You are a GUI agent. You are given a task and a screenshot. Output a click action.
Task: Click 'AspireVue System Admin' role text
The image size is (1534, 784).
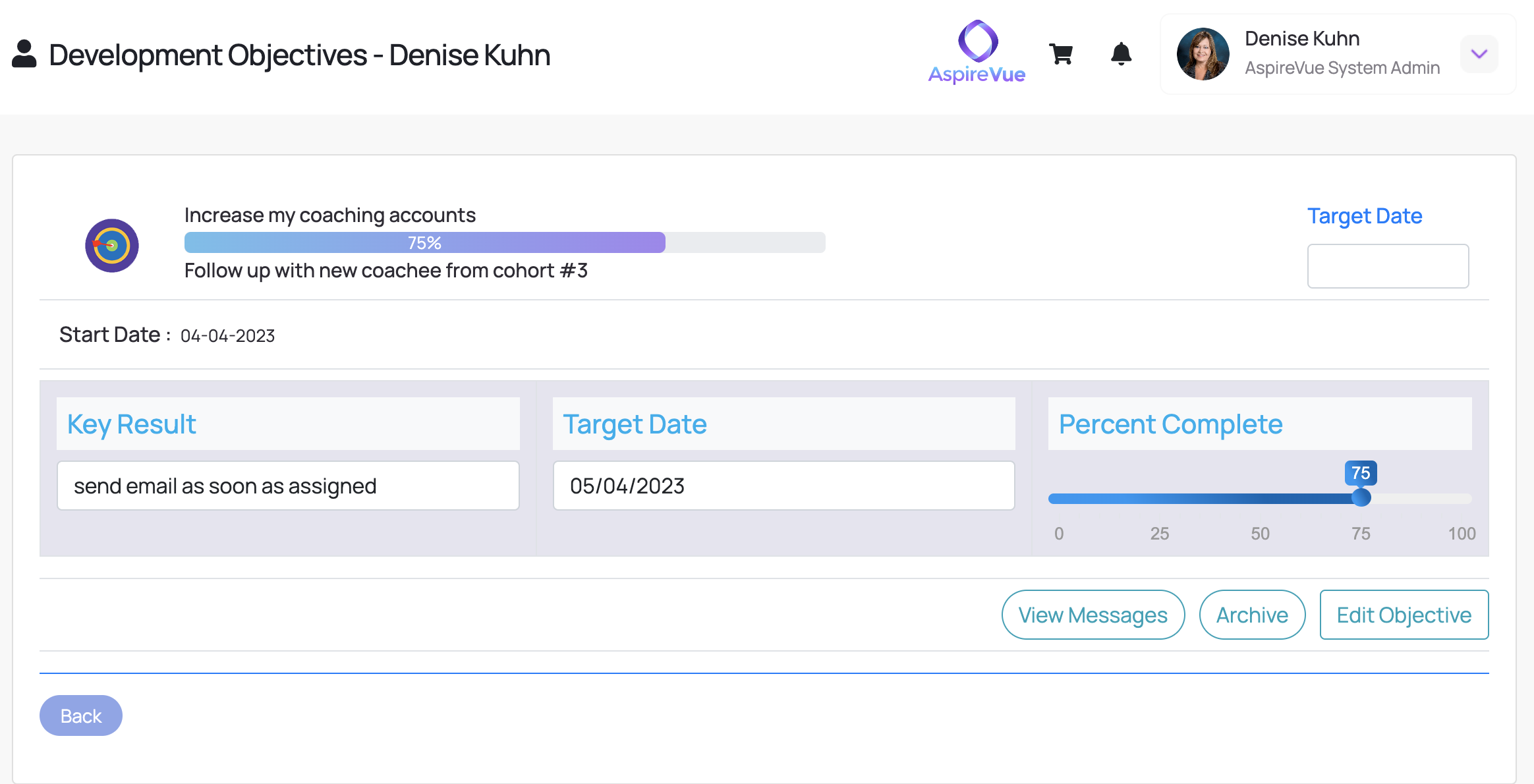pos(1342,68)
